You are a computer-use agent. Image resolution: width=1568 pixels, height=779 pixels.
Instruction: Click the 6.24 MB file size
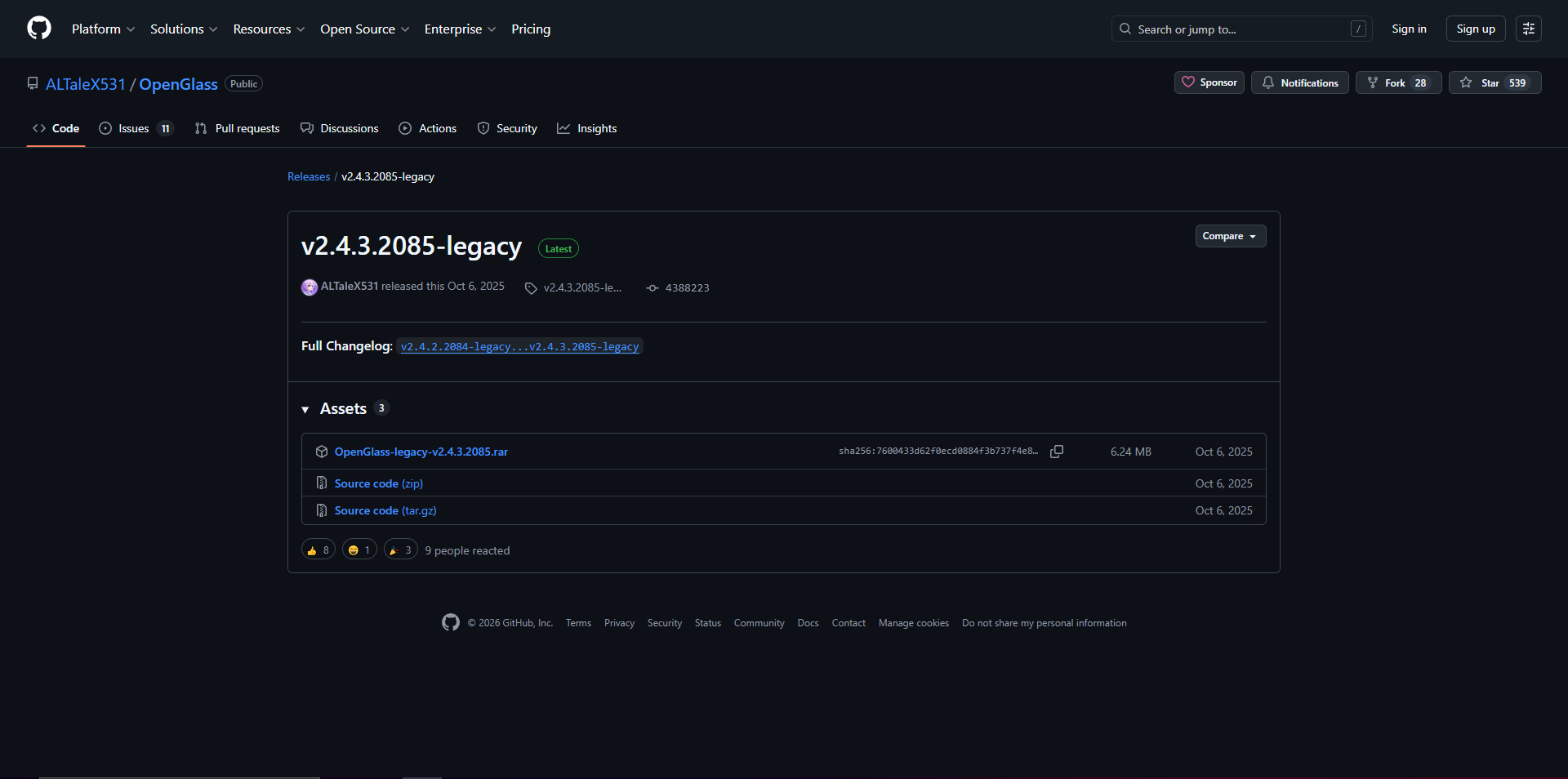click(x=1131, y=452)
